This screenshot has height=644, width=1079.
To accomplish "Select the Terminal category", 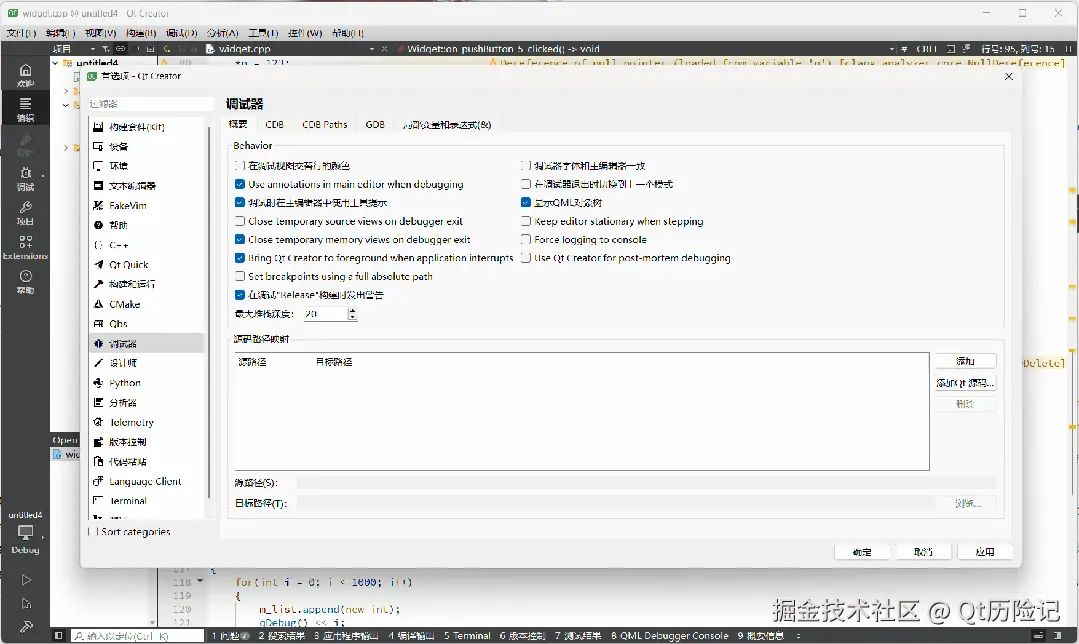I will pos(147,500).
